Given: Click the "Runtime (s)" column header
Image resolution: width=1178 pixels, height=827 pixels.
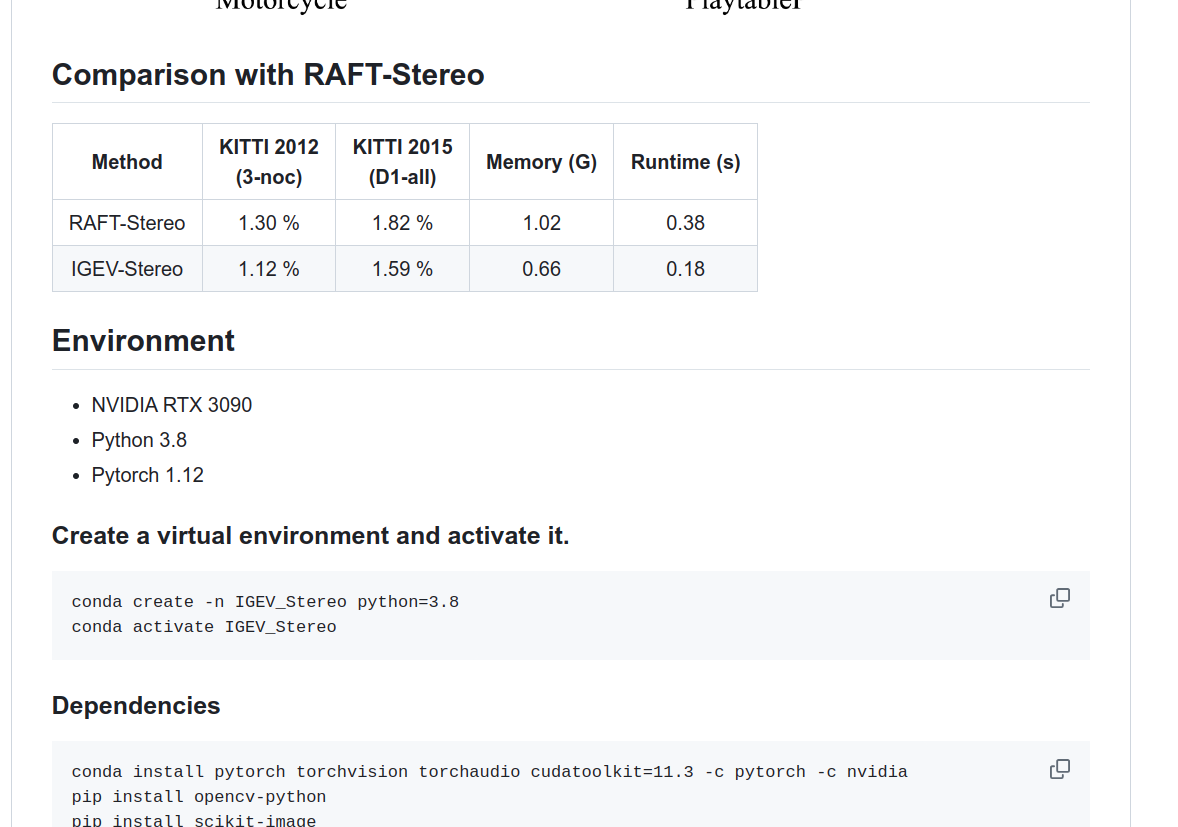Looking at the screenshot, I should [x=685, y=162].
